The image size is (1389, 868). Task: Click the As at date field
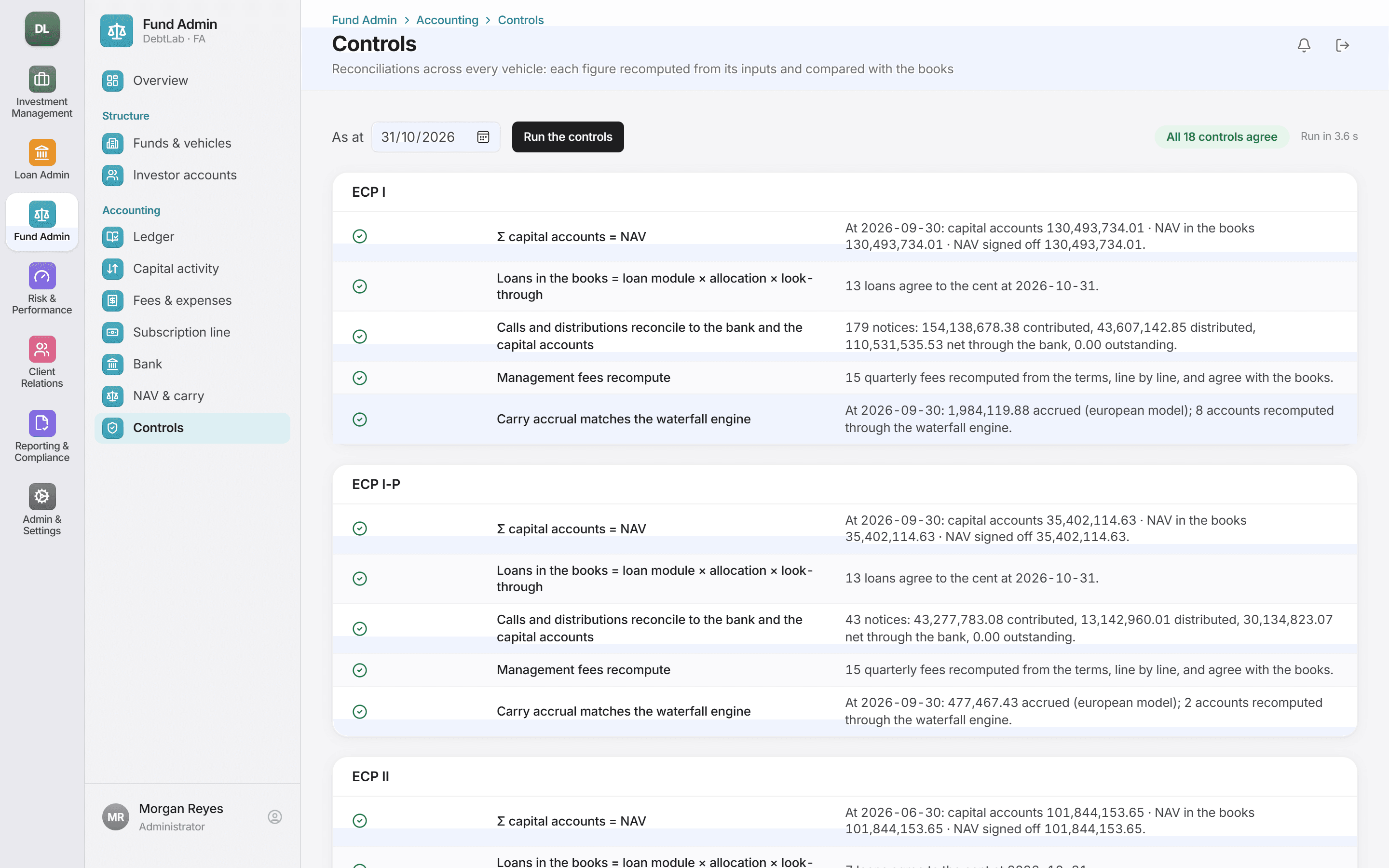(x=436, y=136)
